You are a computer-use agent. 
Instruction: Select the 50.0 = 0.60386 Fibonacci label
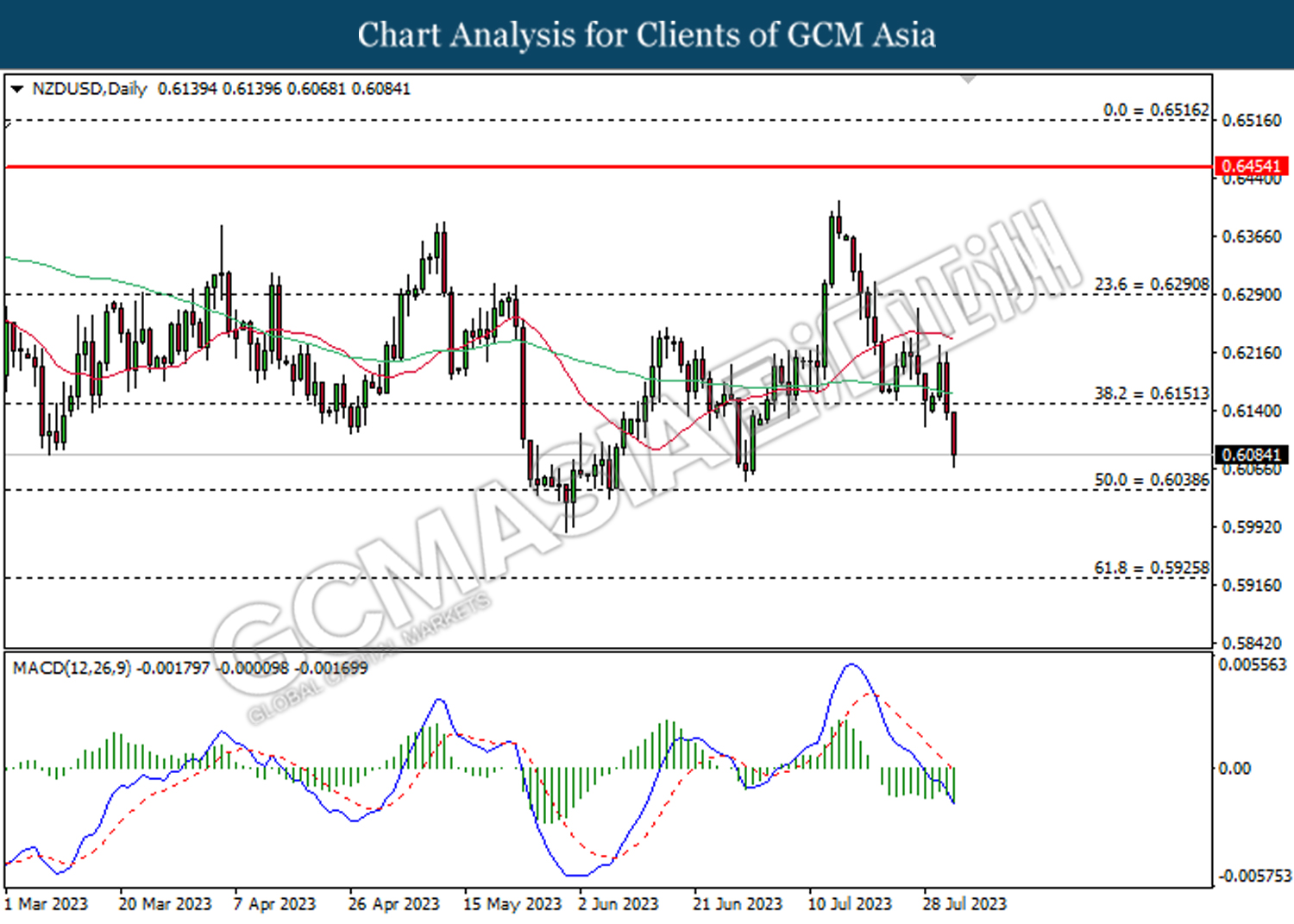pos(1152,480)
